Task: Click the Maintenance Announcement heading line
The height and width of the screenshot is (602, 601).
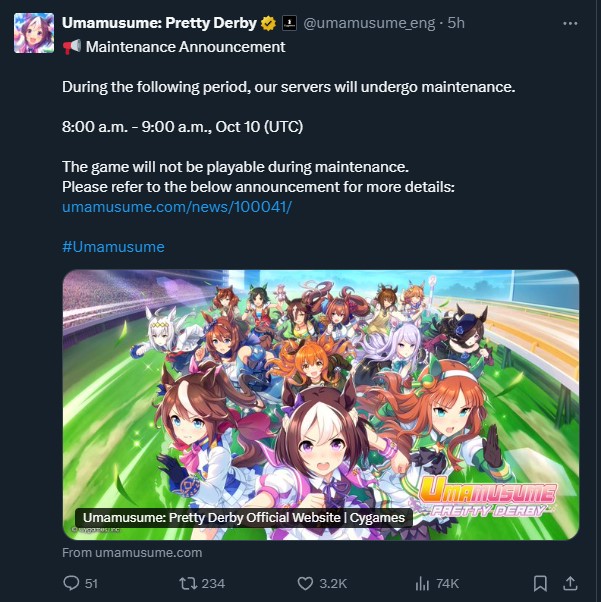Action: pos(174,47)
